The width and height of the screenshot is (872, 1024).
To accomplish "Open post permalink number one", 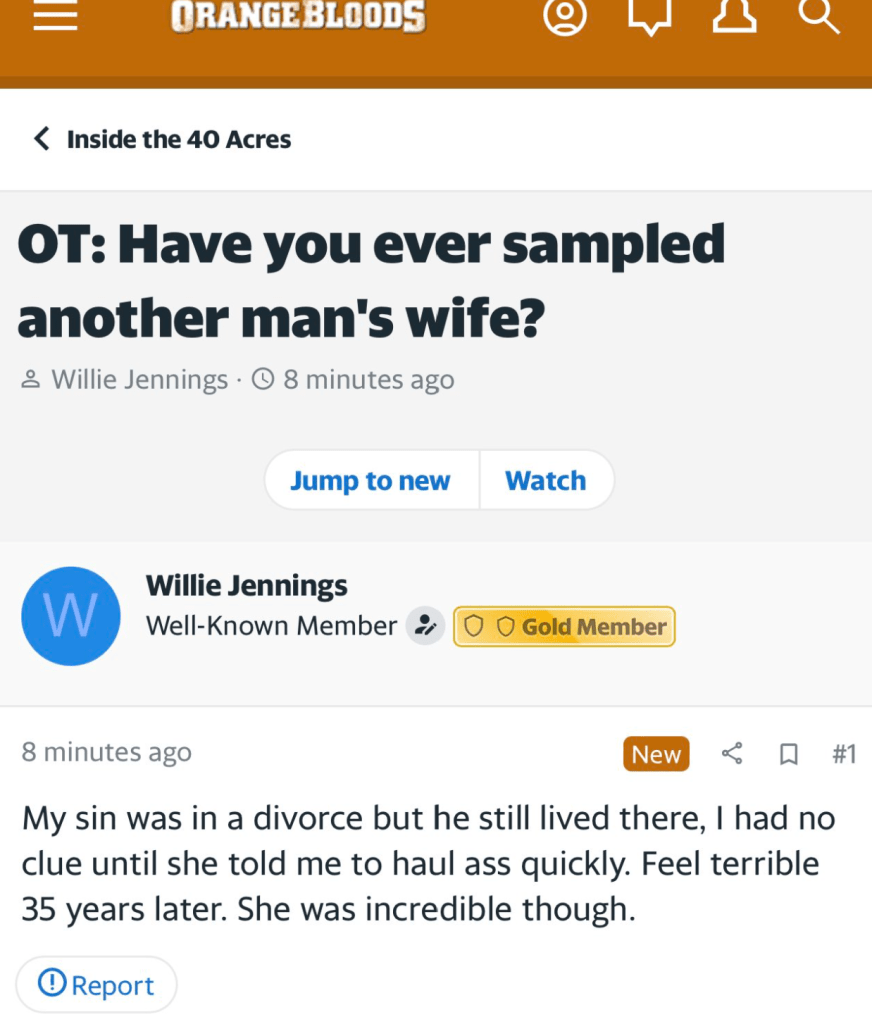I will point(844,754).
